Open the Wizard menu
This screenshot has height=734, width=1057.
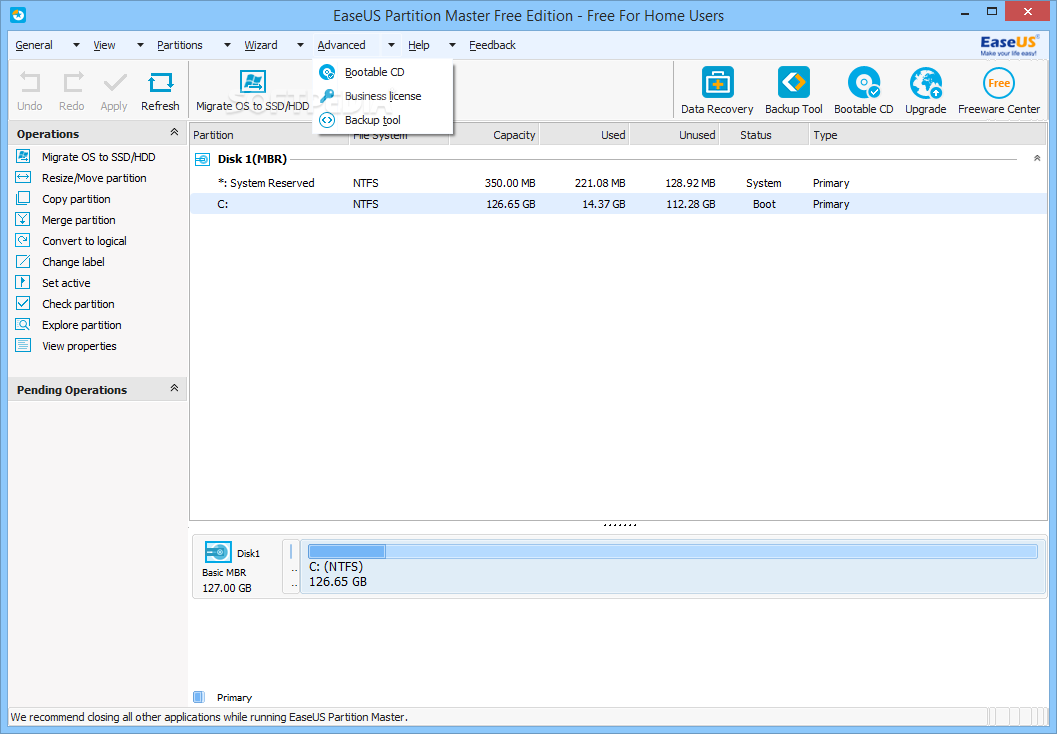point(261,45)
